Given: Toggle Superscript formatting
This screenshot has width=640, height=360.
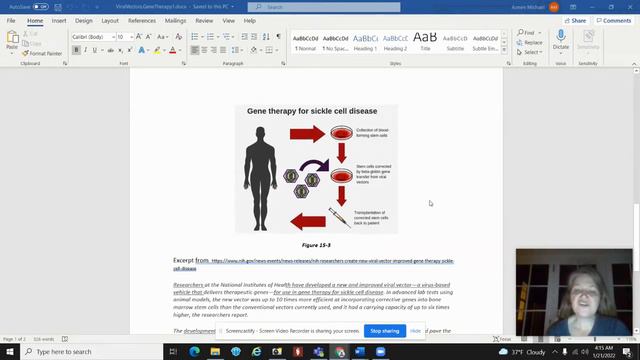Looking at the screenshot, I should click(x=130, y=50).
